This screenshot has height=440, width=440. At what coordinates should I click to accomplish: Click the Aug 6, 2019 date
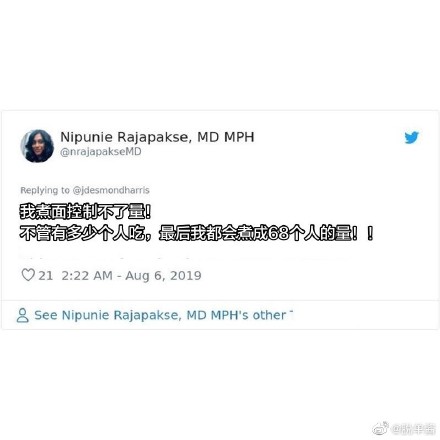(x=163, y=276)
